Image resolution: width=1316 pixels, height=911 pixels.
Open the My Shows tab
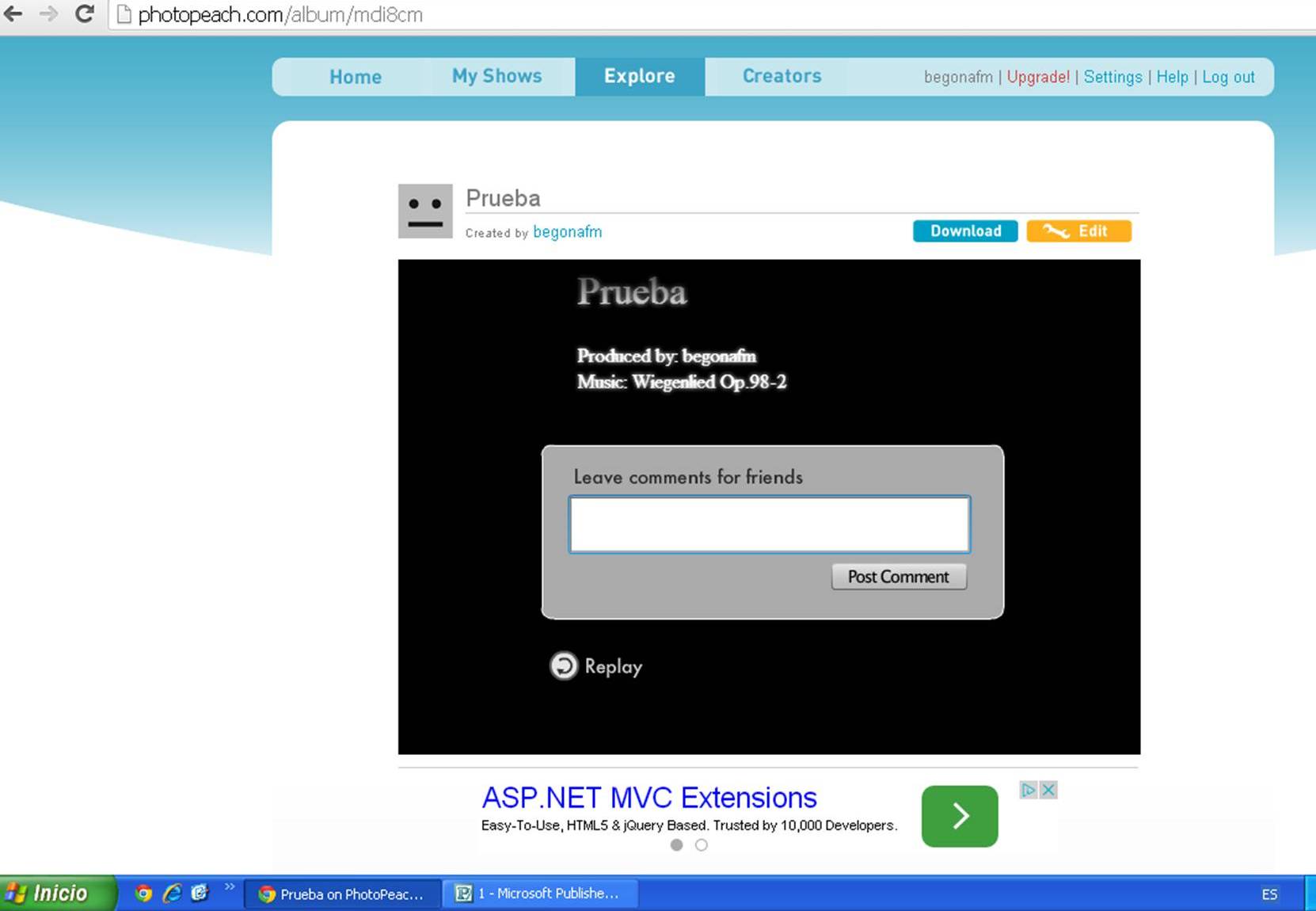496,76
